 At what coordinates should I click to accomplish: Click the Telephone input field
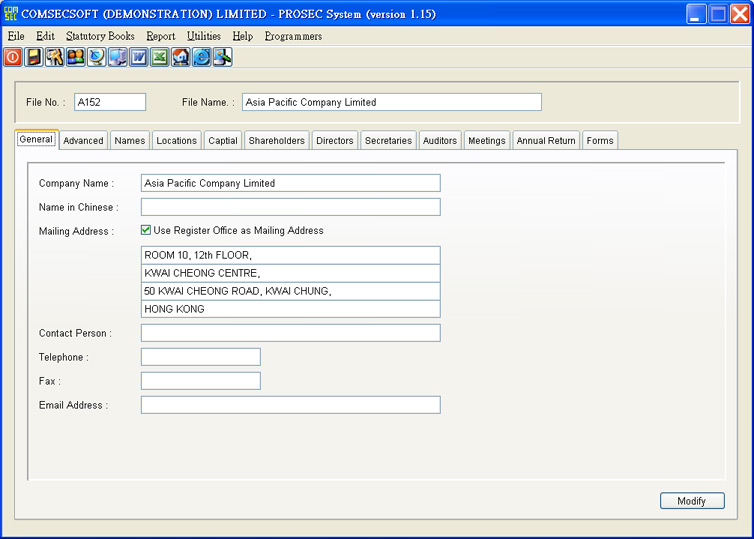[x=200, y=357]
